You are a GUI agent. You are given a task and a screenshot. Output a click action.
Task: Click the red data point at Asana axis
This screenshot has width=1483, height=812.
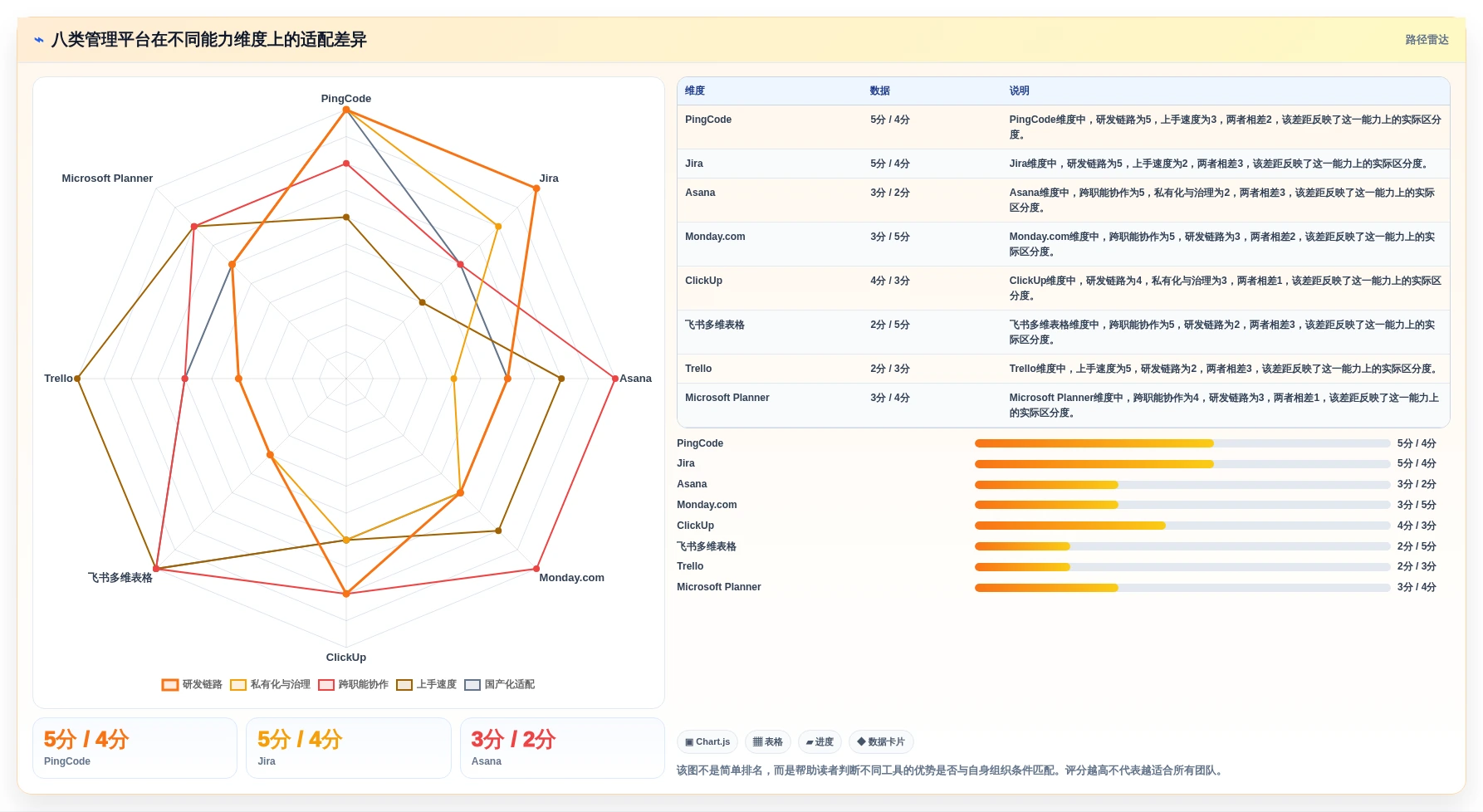click(615, 379)
